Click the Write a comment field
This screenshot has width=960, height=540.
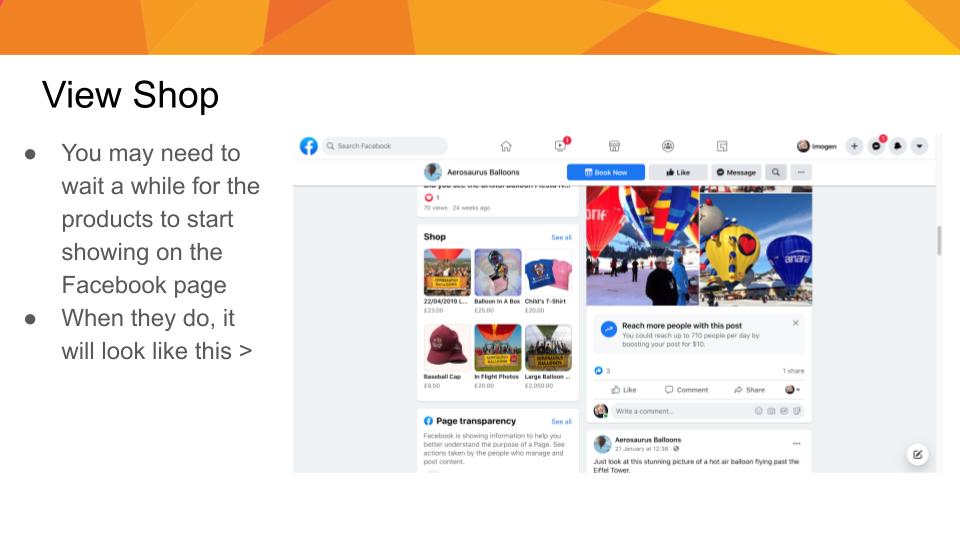tap(708, 411)
